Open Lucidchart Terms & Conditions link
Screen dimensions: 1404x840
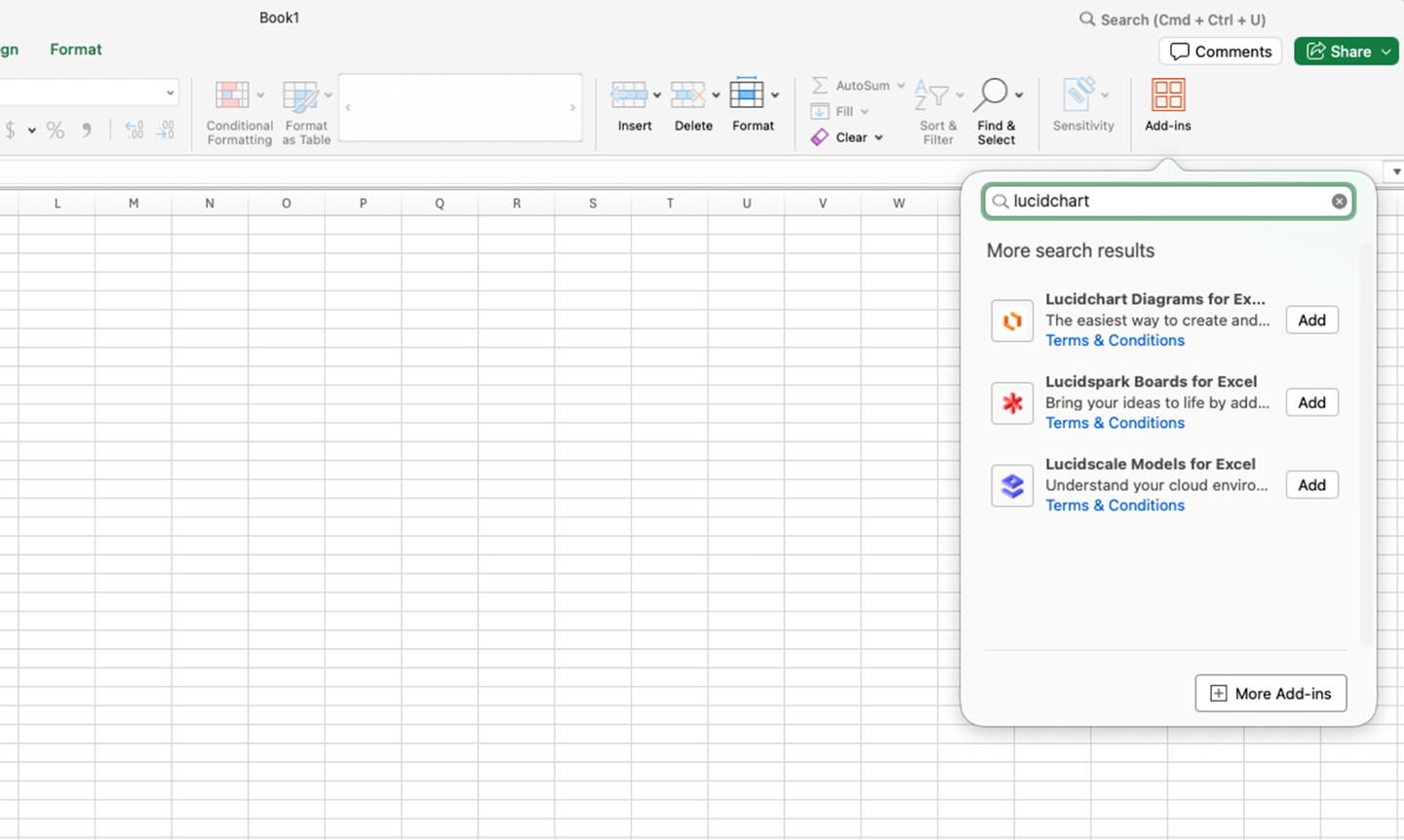1114,341
